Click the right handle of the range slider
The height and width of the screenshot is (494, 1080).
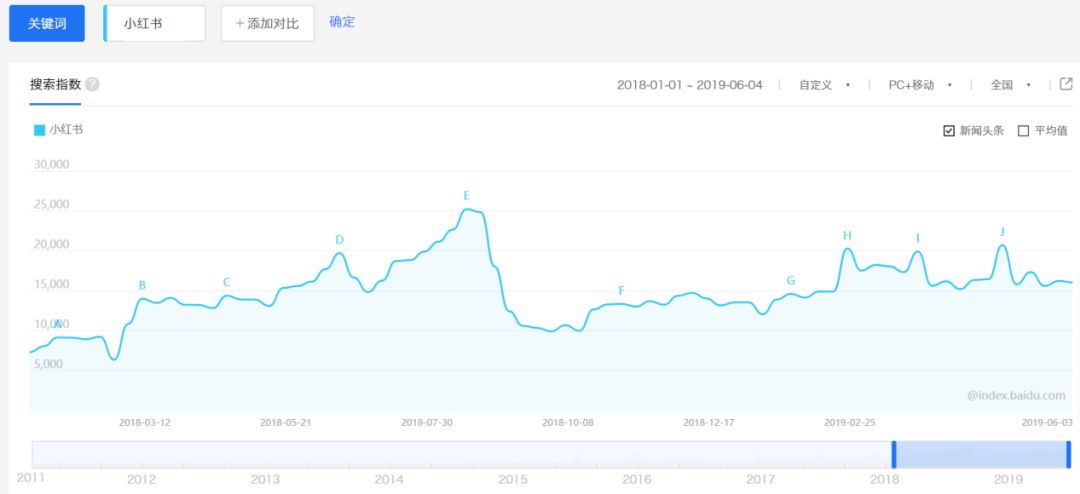tap(1068, 455)
